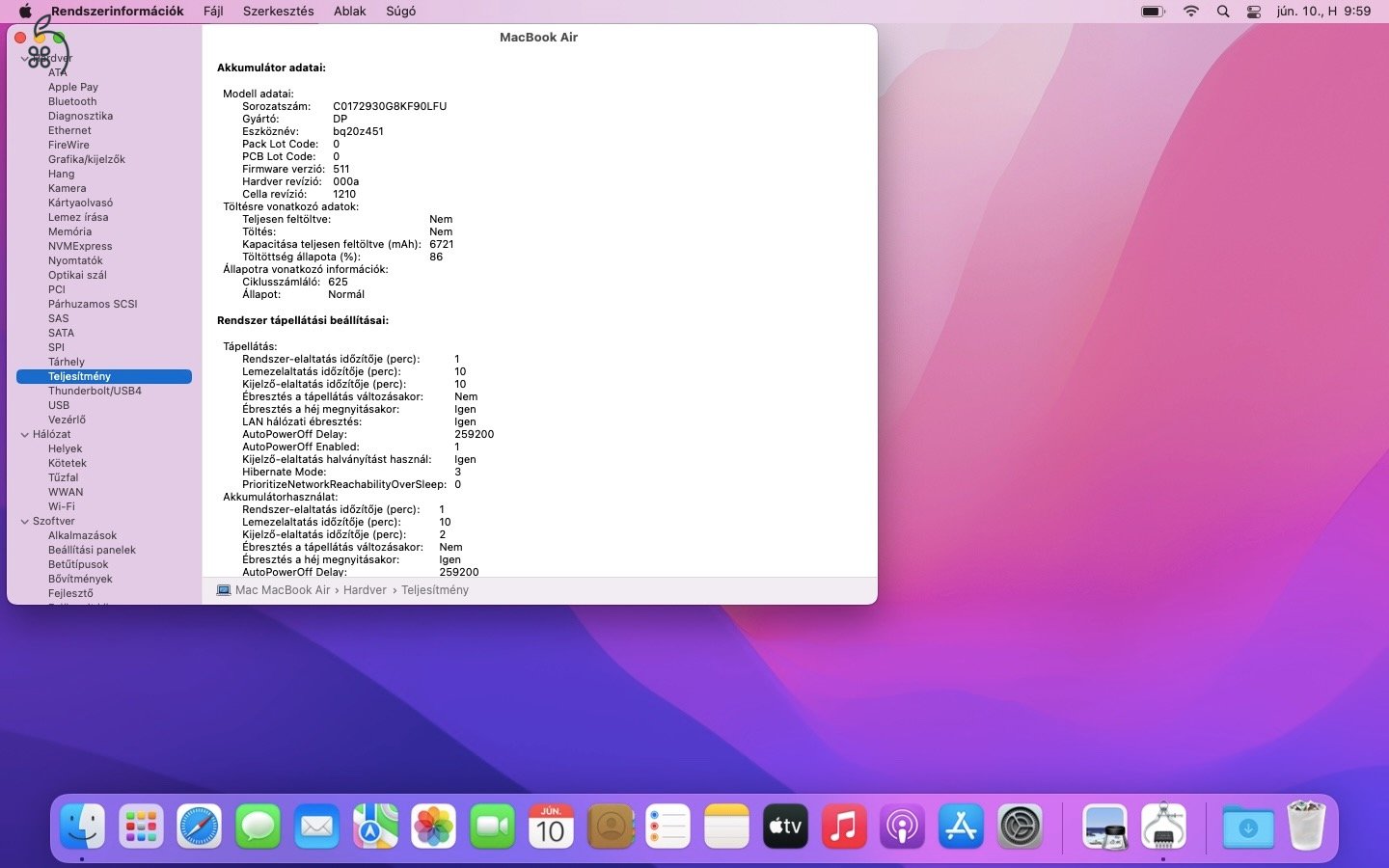The image size is (1389, 868).
Task: Open Music app in Dock
Action: (x=844, y=827)
